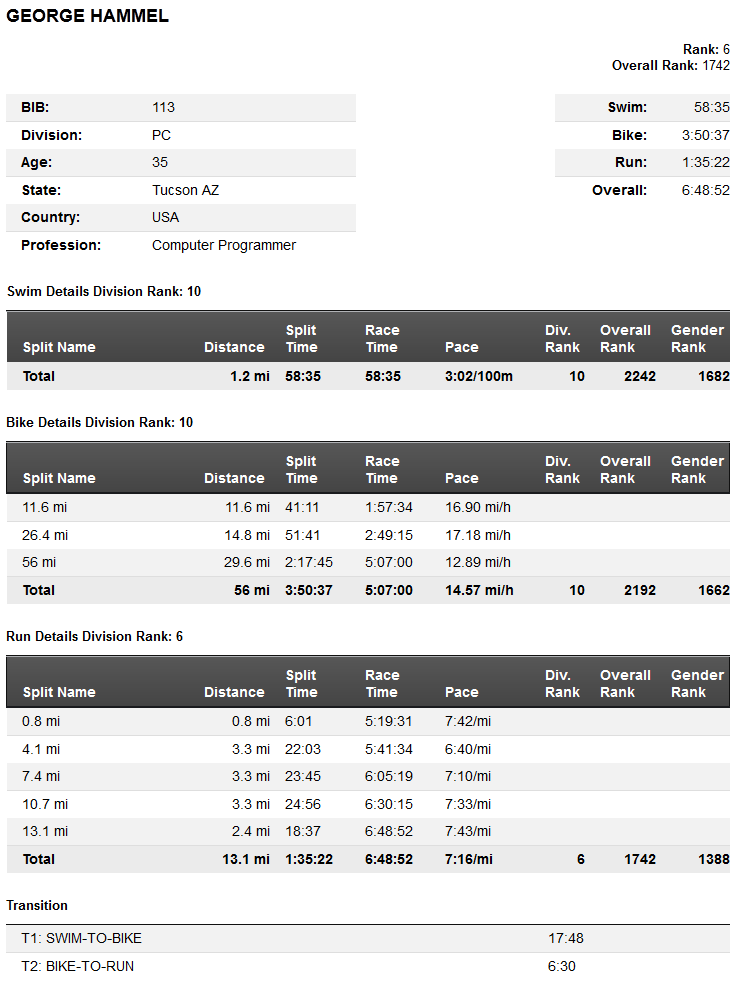Click the Pace column header in Swim table
Image resolution: width=736 pixels, height=986 pixels.
[462, 347]
